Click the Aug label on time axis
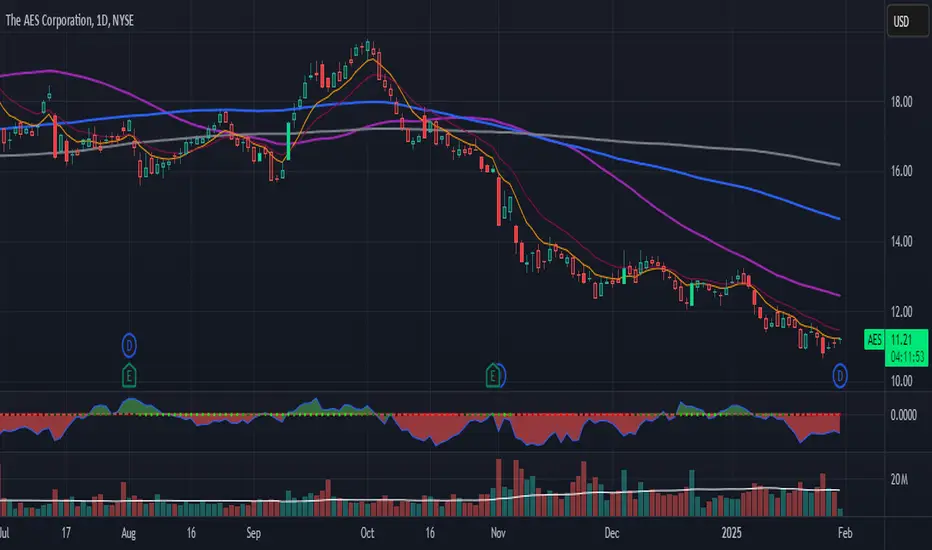 tap(128, 533)
